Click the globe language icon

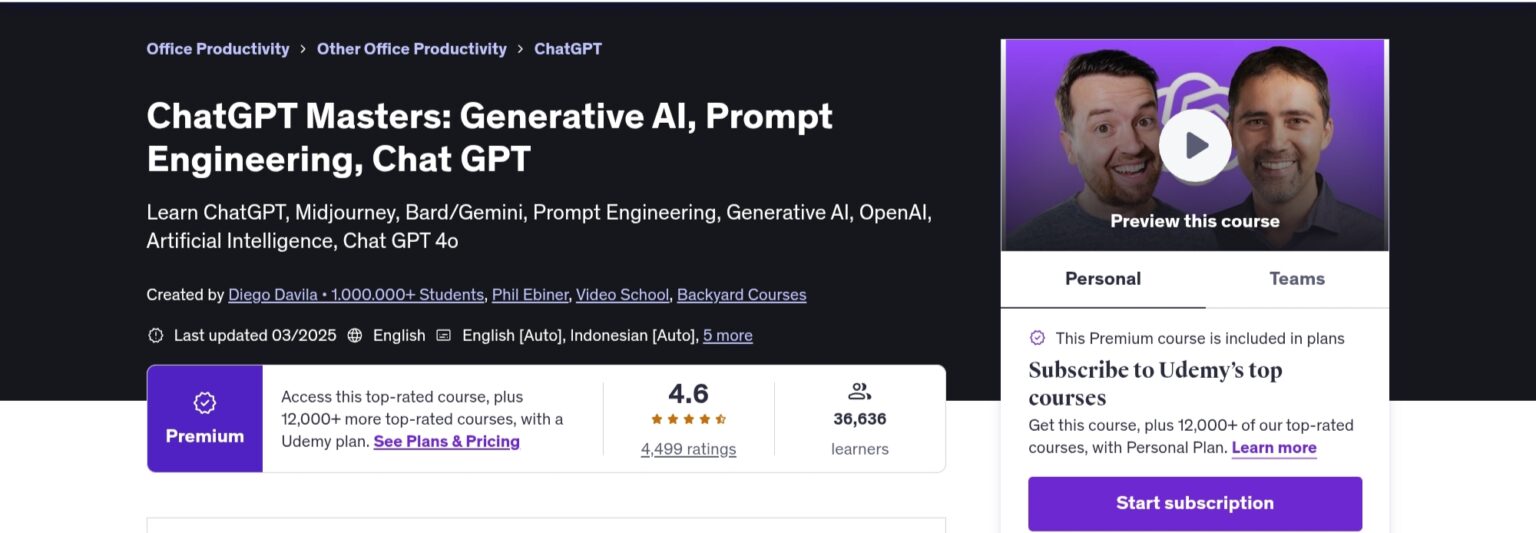coord(355,336)
